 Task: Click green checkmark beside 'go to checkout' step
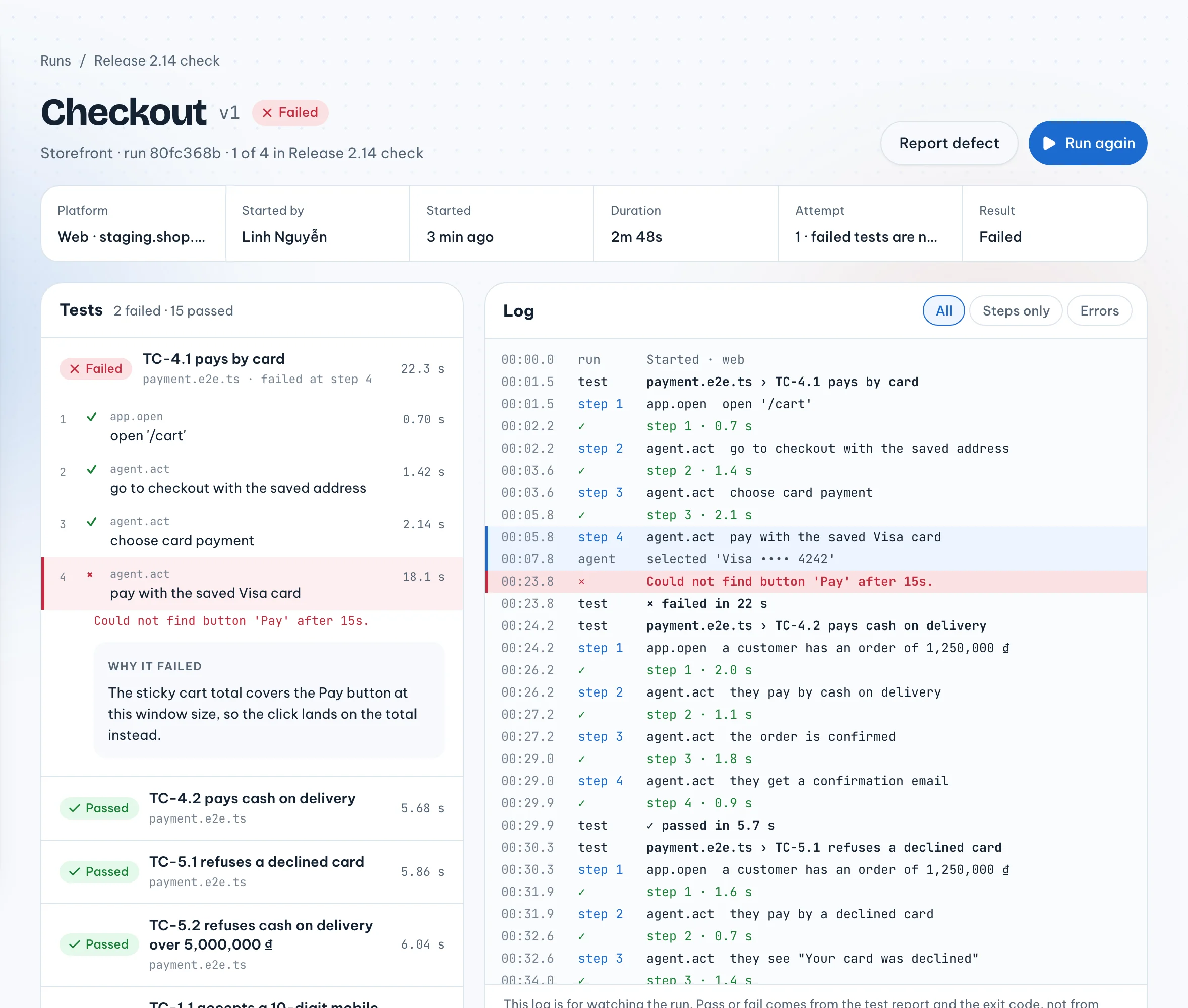click(91, 469)
